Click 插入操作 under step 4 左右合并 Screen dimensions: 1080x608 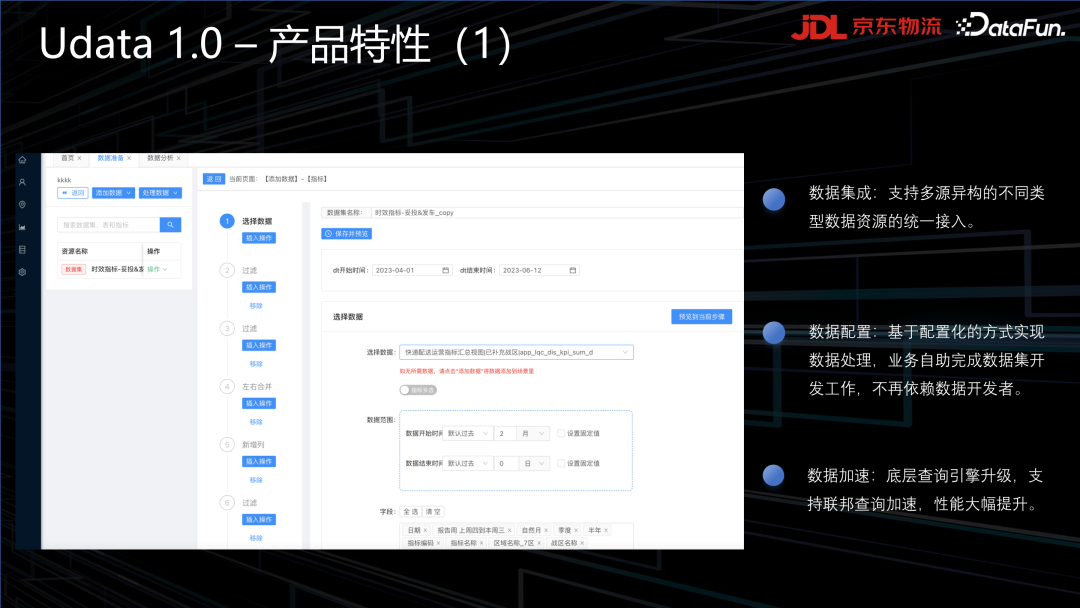[259, 403]
